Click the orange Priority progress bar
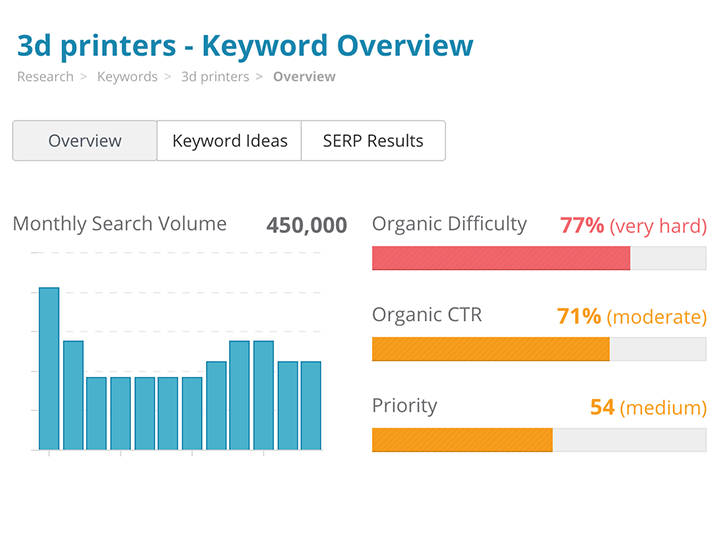Image resolution: width=720 pixels, height=540 pixels. (x=462, y=440)
